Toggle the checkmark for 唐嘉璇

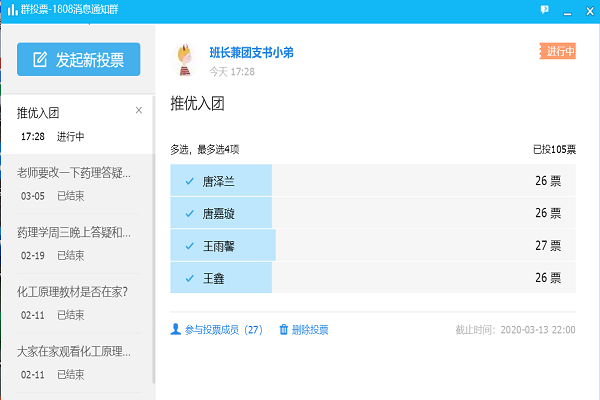[189, 213]
